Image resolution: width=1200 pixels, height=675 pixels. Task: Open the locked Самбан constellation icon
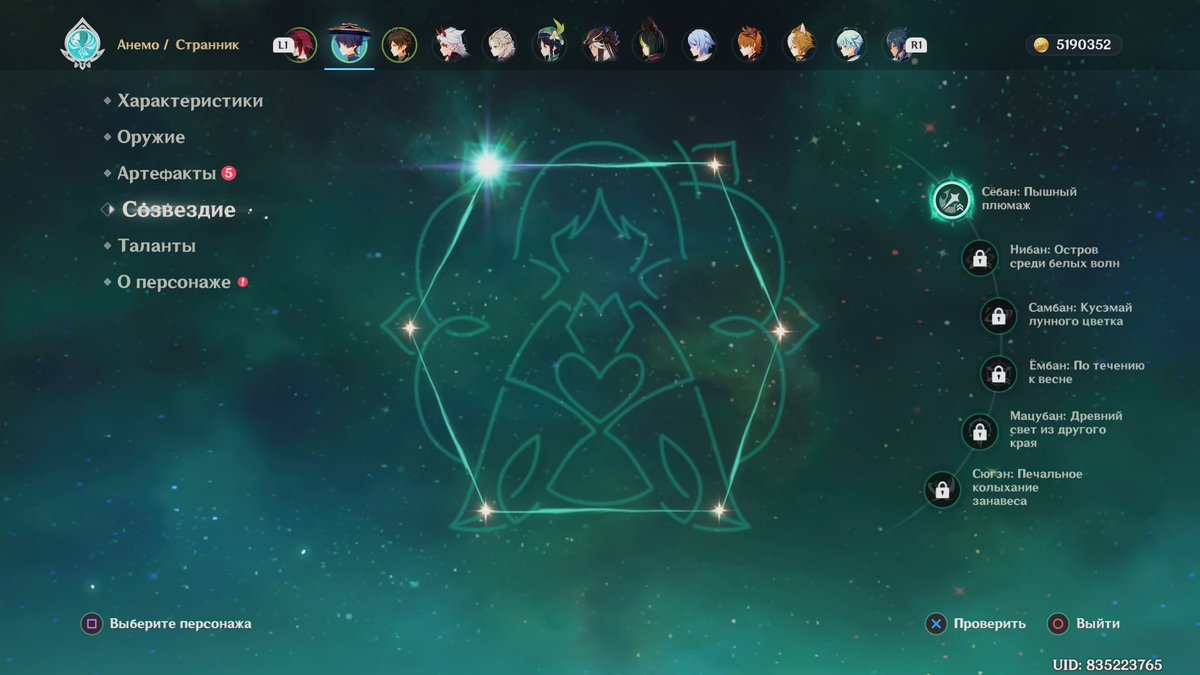pos(998,315)
